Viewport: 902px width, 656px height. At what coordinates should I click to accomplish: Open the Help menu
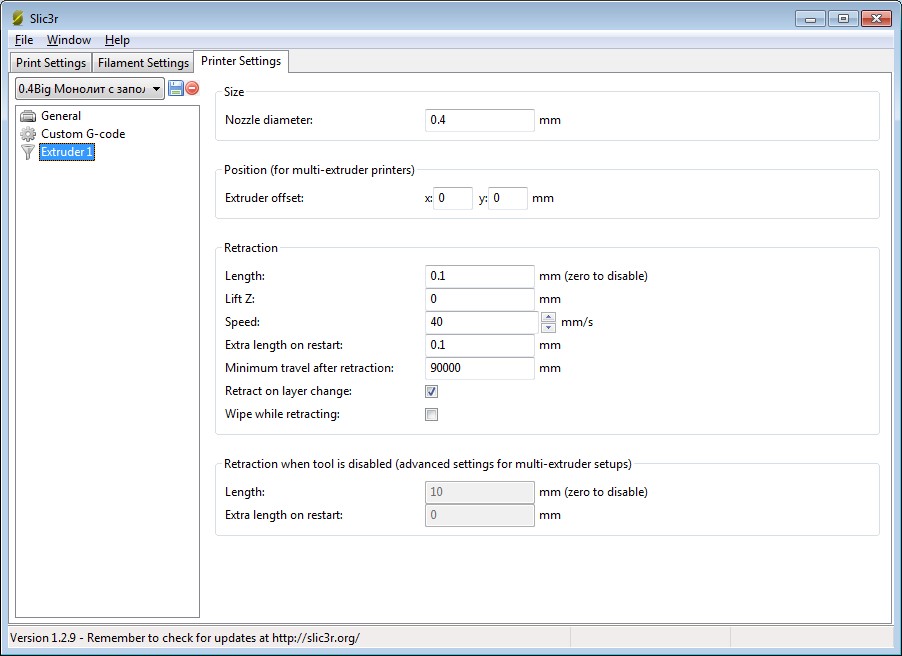[117, 40]
